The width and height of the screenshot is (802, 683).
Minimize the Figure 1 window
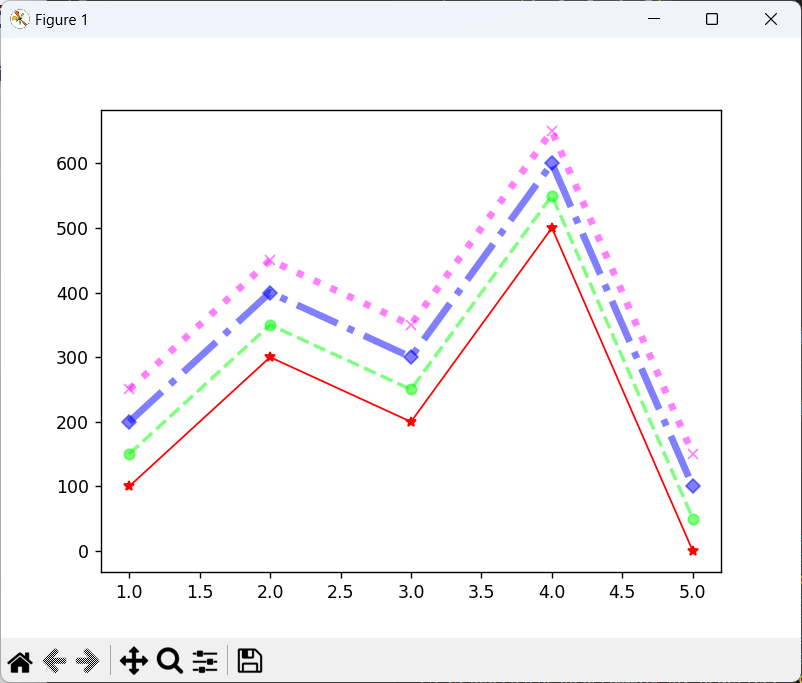coord(654,19)
